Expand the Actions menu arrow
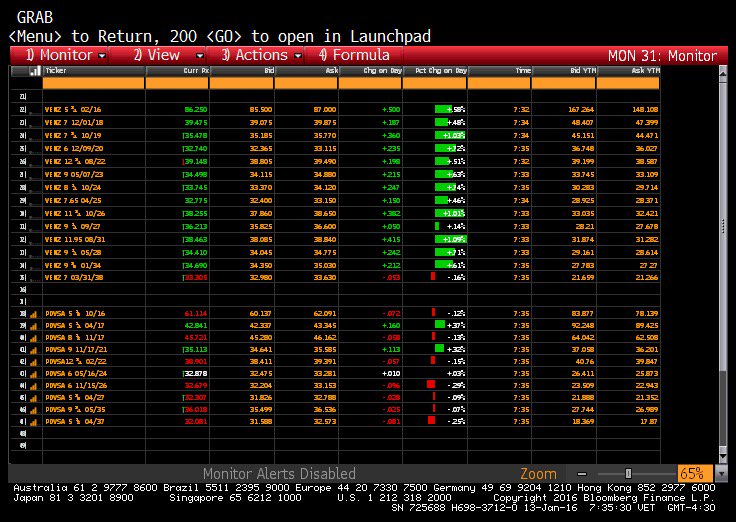This screenshot has width=736, height=522. point(298,56)
